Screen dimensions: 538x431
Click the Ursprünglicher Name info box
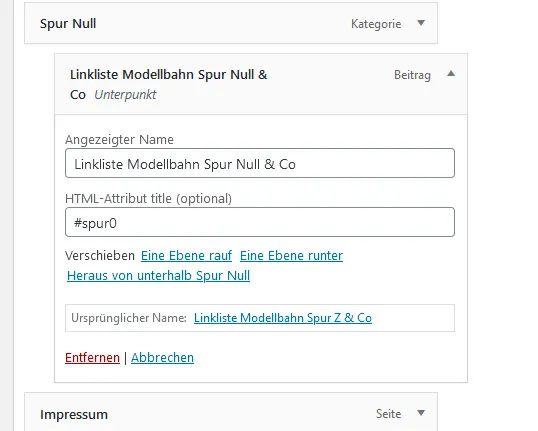[x=260, y=318]
